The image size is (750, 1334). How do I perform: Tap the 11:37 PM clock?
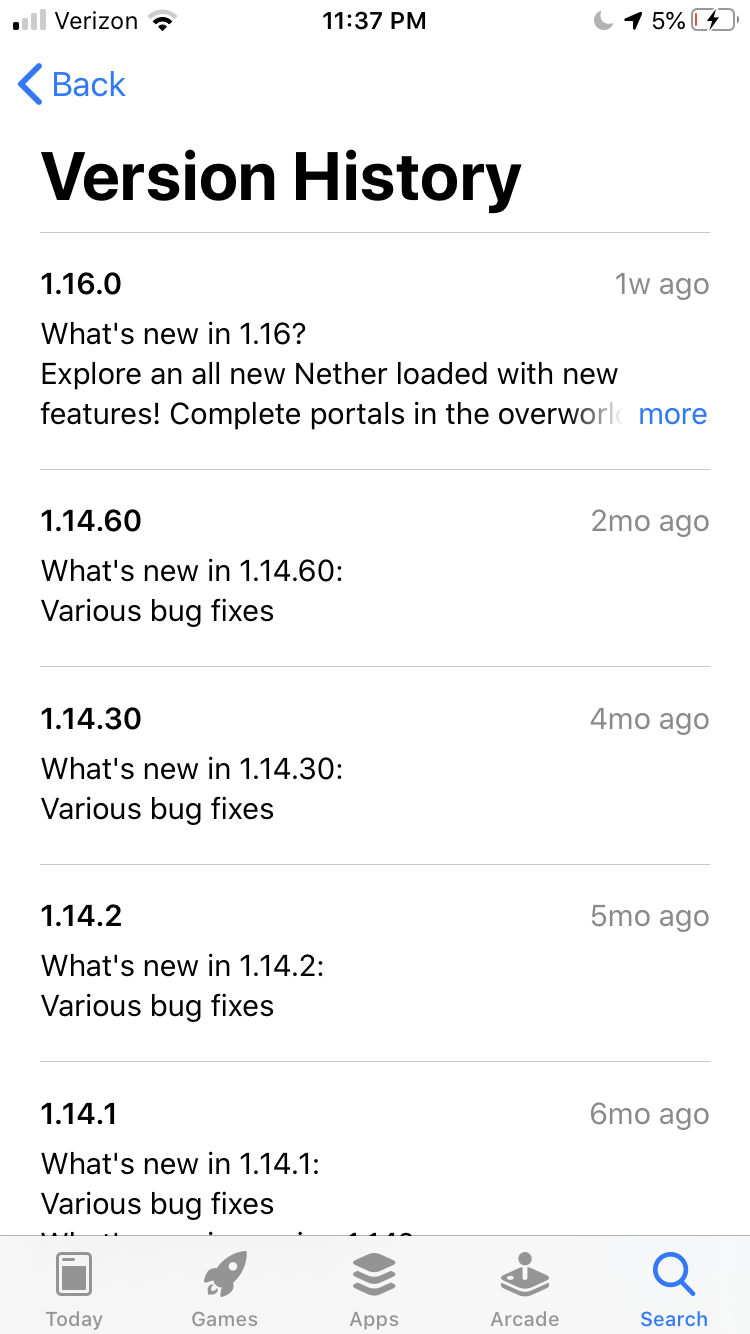click(374, 21)
